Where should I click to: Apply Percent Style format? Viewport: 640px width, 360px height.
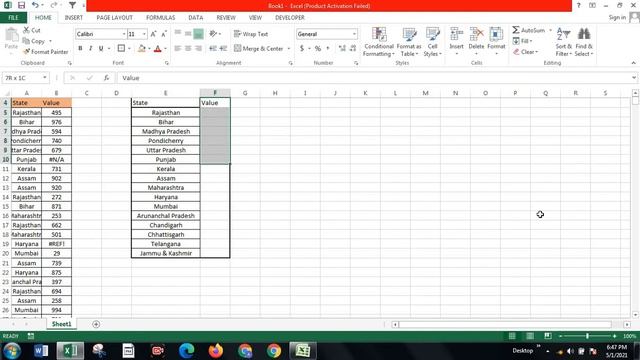(318, 49)
